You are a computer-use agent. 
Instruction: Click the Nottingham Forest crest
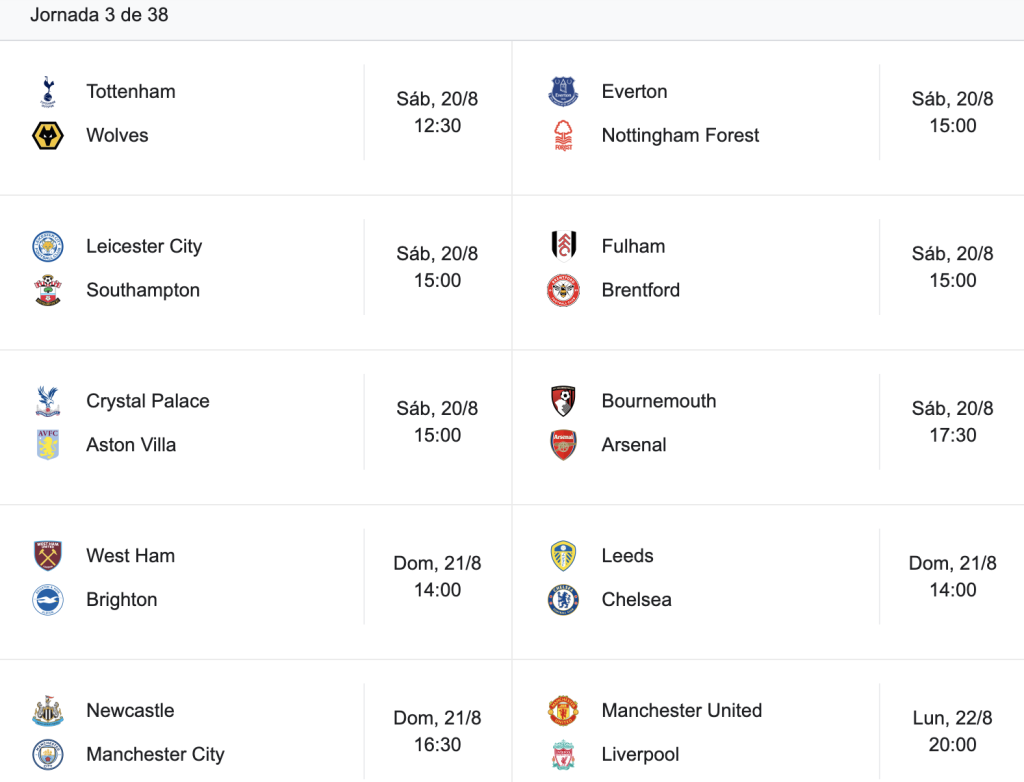563,136
